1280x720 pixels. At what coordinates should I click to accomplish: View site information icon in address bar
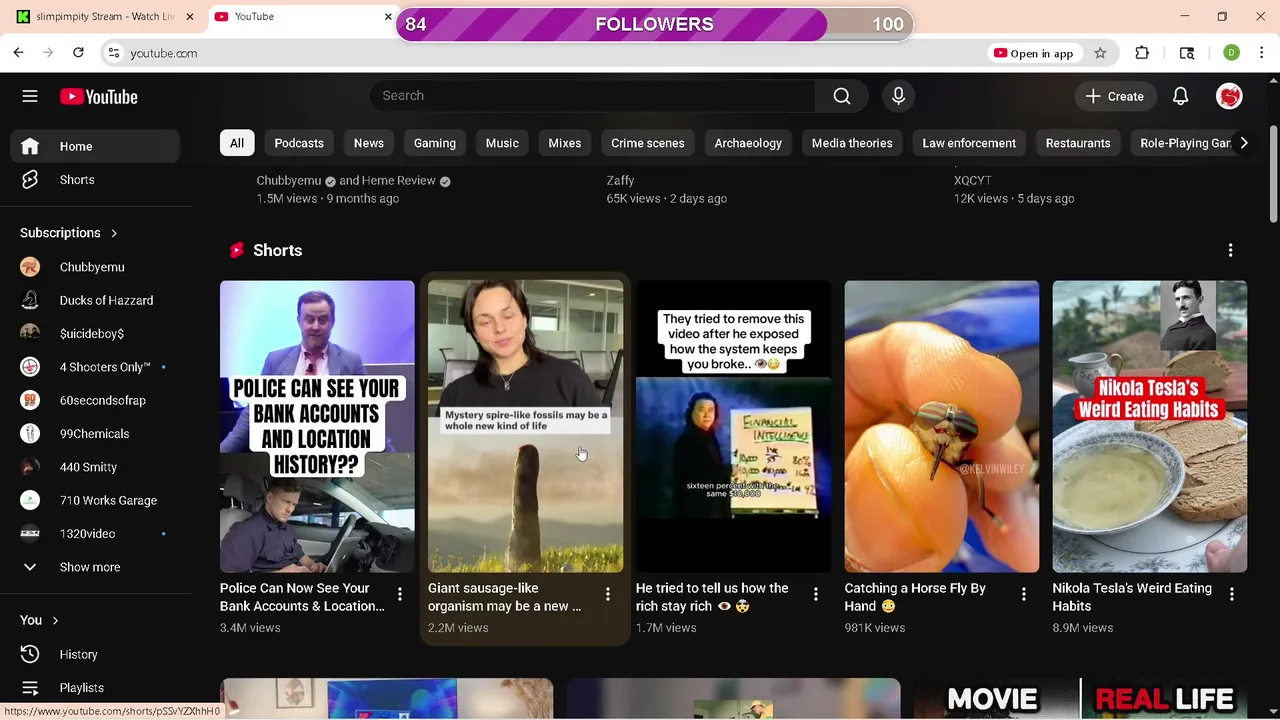tap(114, 53)
